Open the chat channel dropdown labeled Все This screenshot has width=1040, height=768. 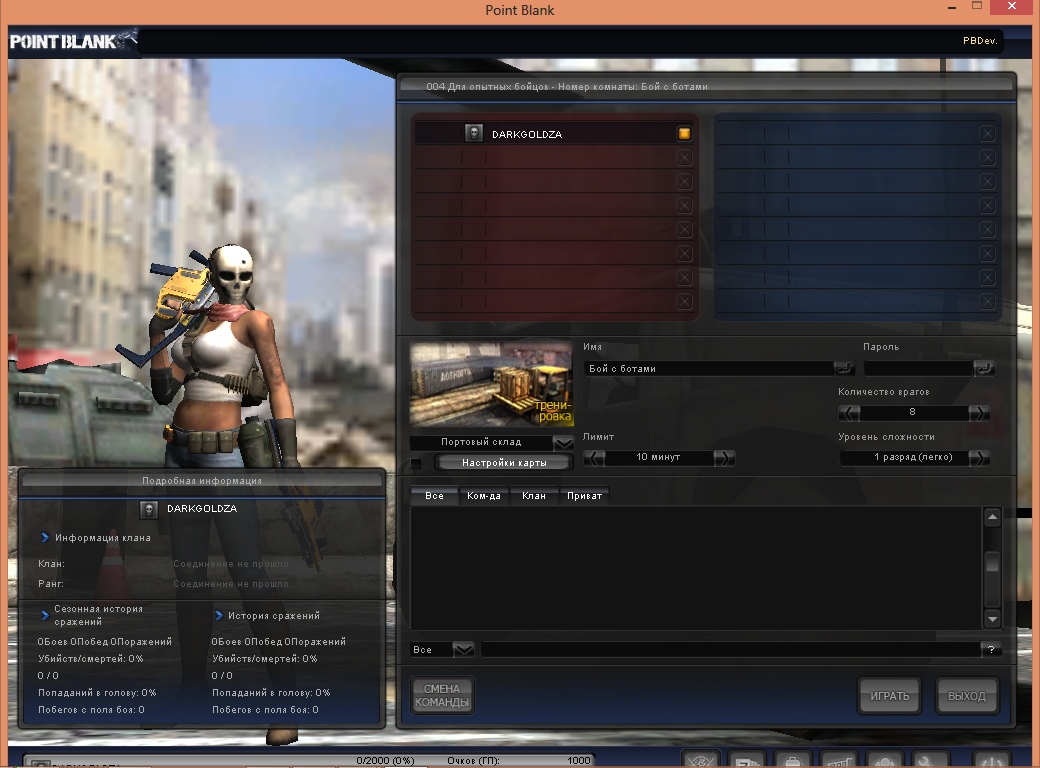463,650
